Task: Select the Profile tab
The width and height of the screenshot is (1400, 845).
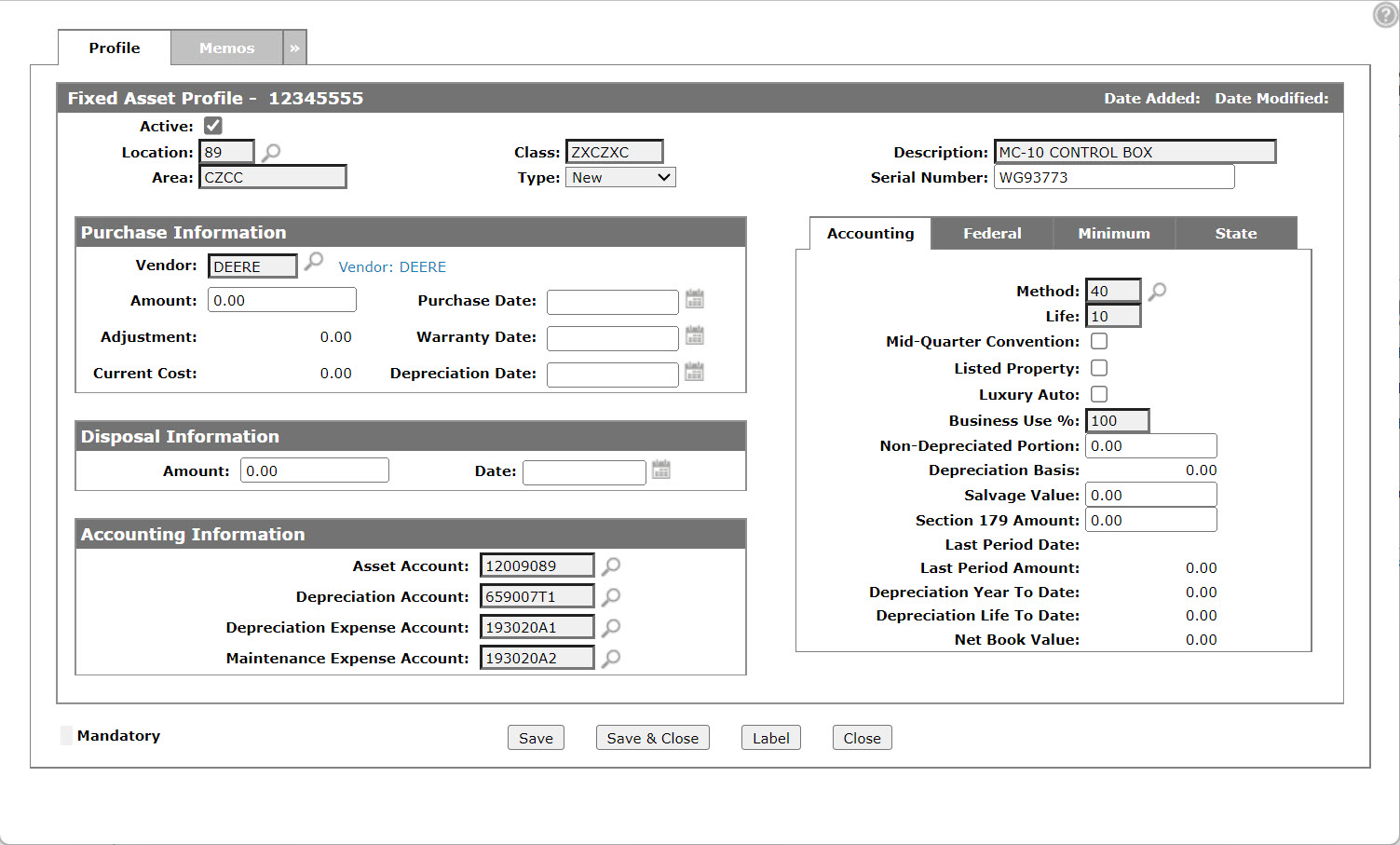Action: [115, 48]
